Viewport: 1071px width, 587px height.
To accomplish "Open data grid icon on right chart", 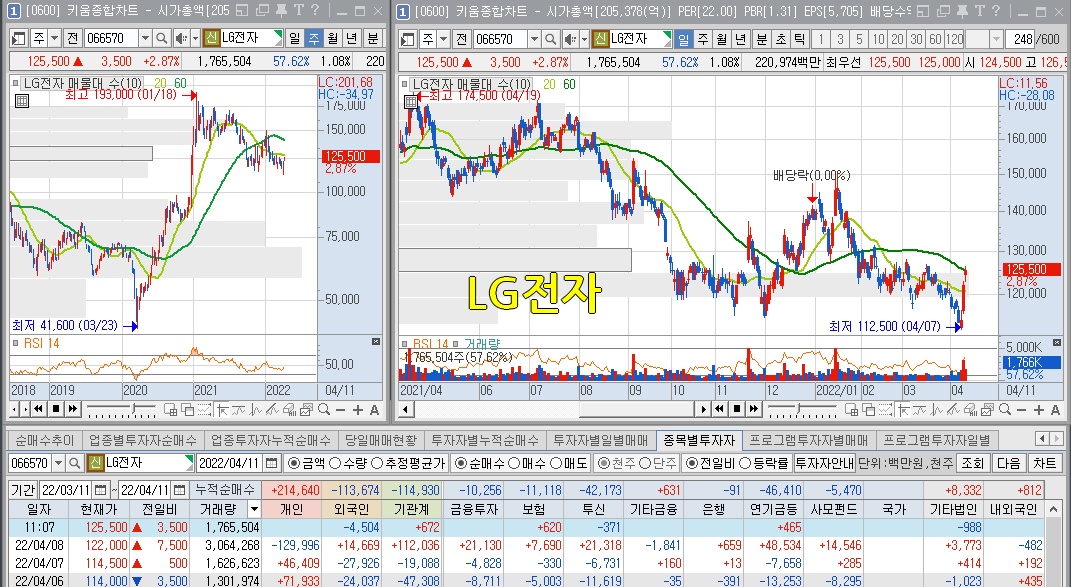I will (x=411, y=101).
